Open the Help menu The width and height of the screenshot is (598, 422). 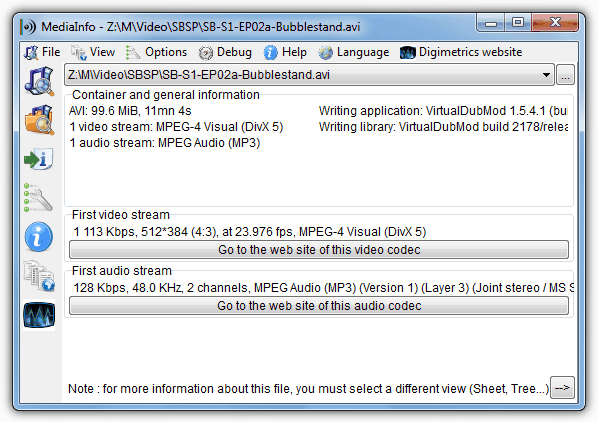click(285, 52)
